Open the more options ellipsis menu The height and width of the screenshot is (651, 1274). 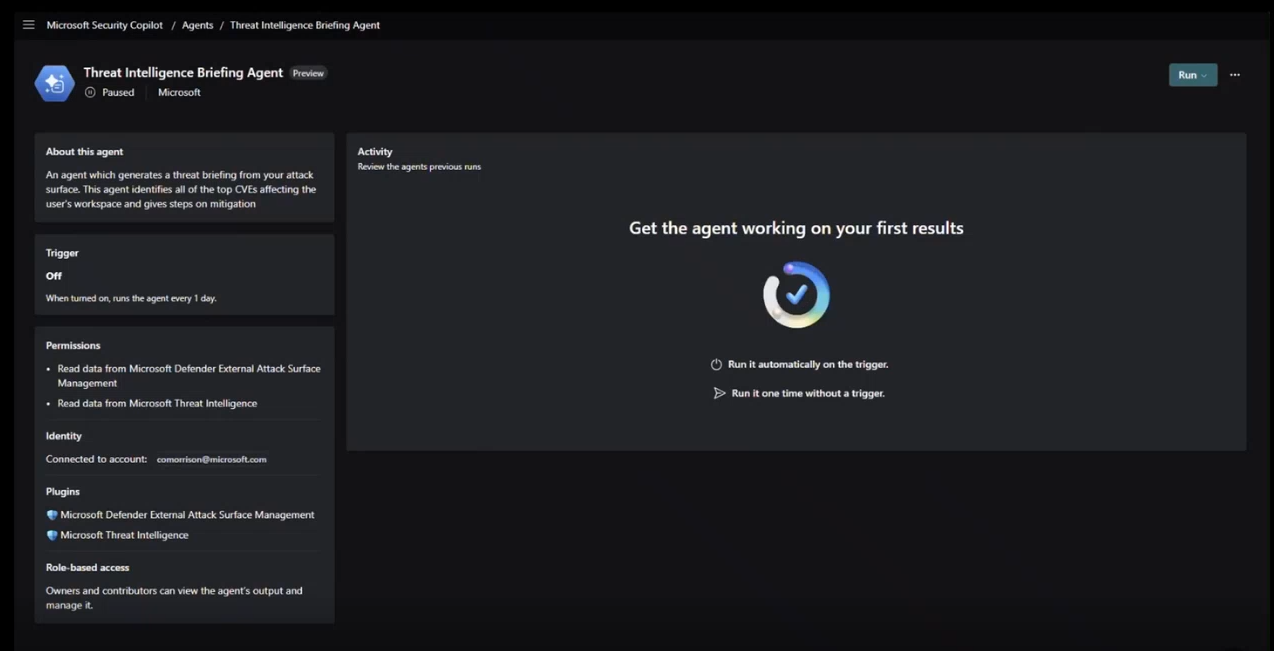[1235, 75]
